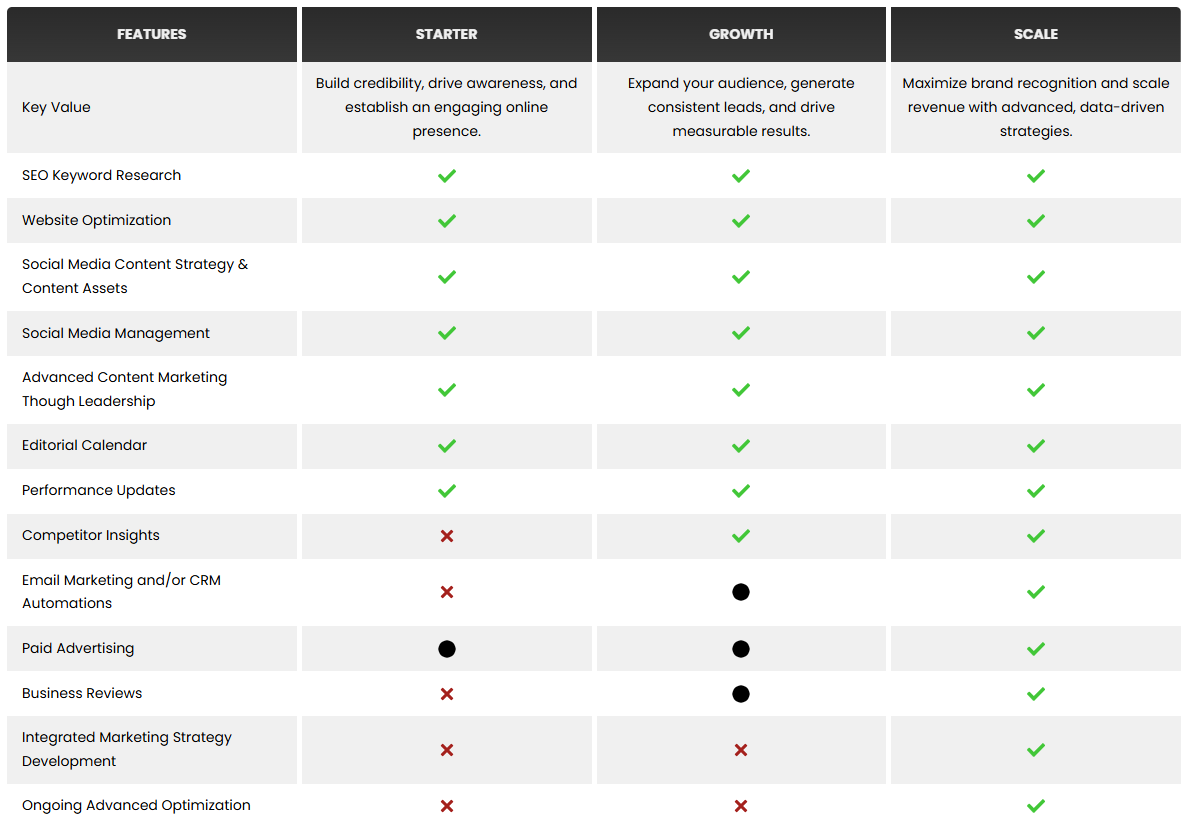Click the Performance Updates feature label

pos(99,490)
